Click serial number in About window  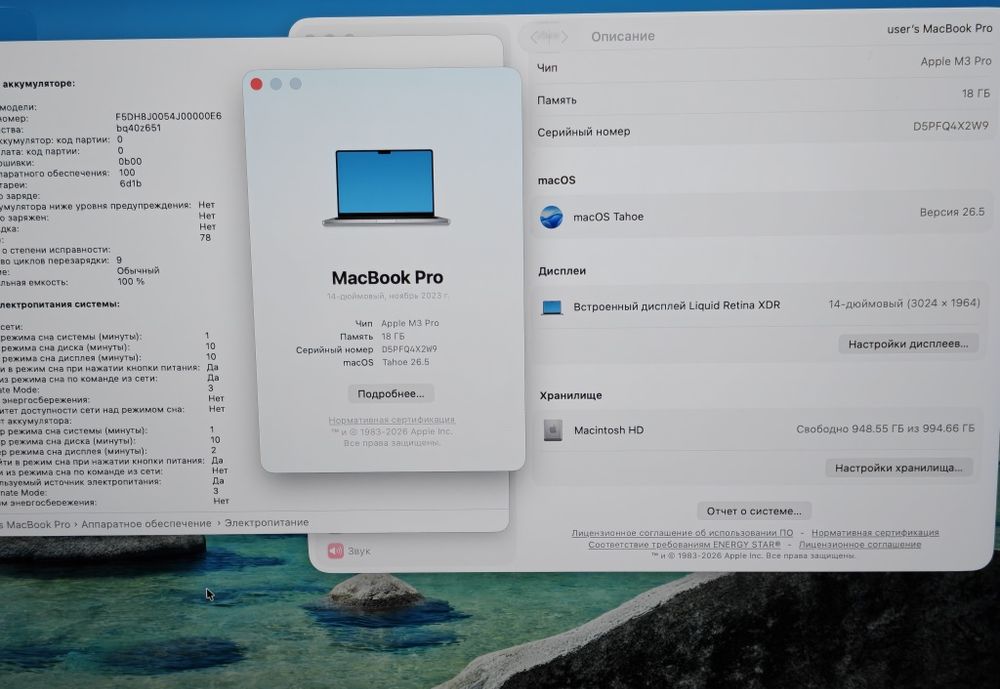pyautogui.click(x=409, y=350)
